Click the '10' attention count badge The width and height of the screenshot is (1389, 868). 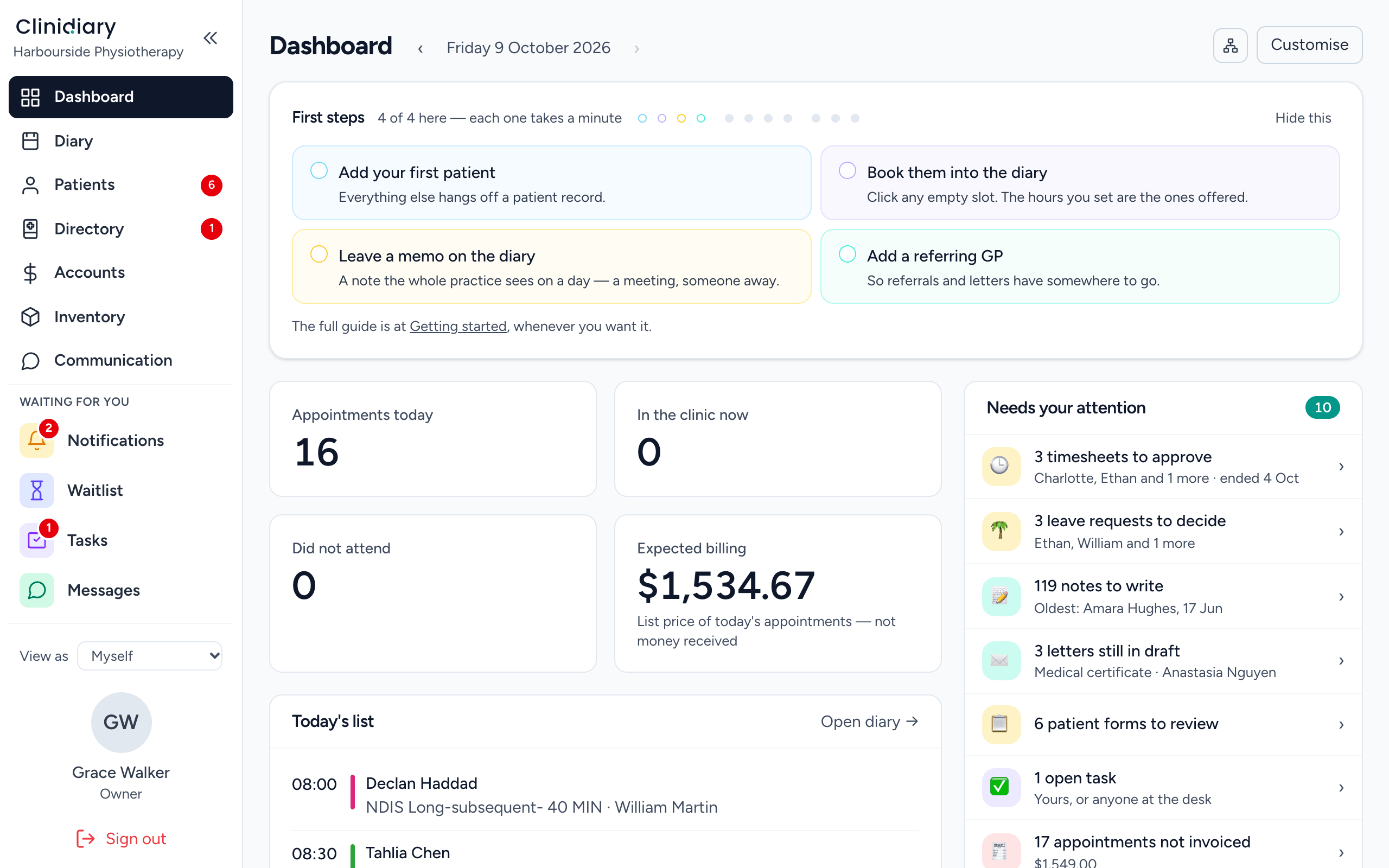click(x=1322, y=407)
